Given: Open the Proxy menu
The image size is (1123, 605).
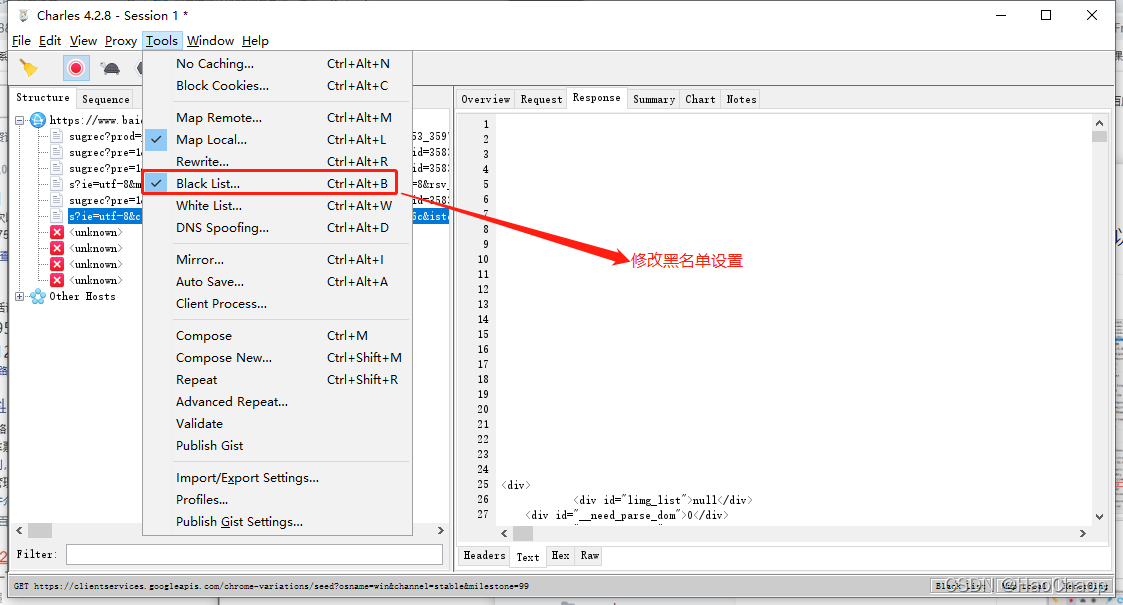Looking at the screenshot, I should coord(120,41).
